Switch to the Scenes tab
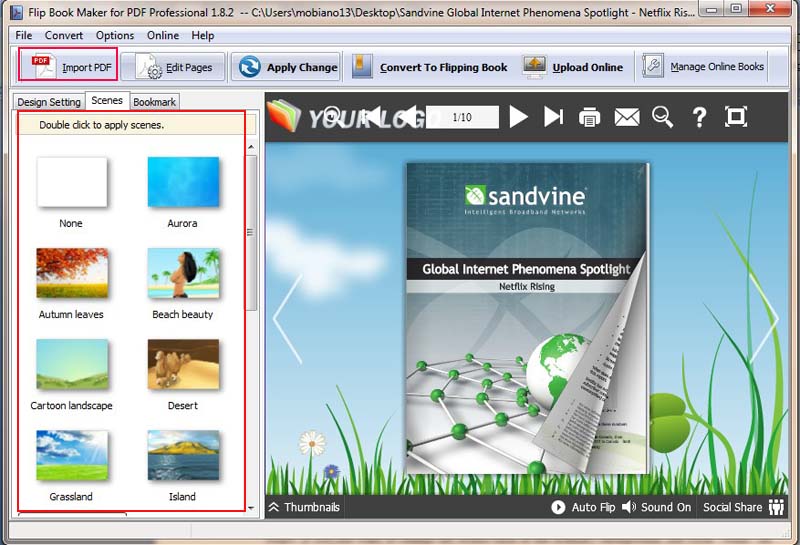This screenshot has width=800, height=545. point(107,101)
